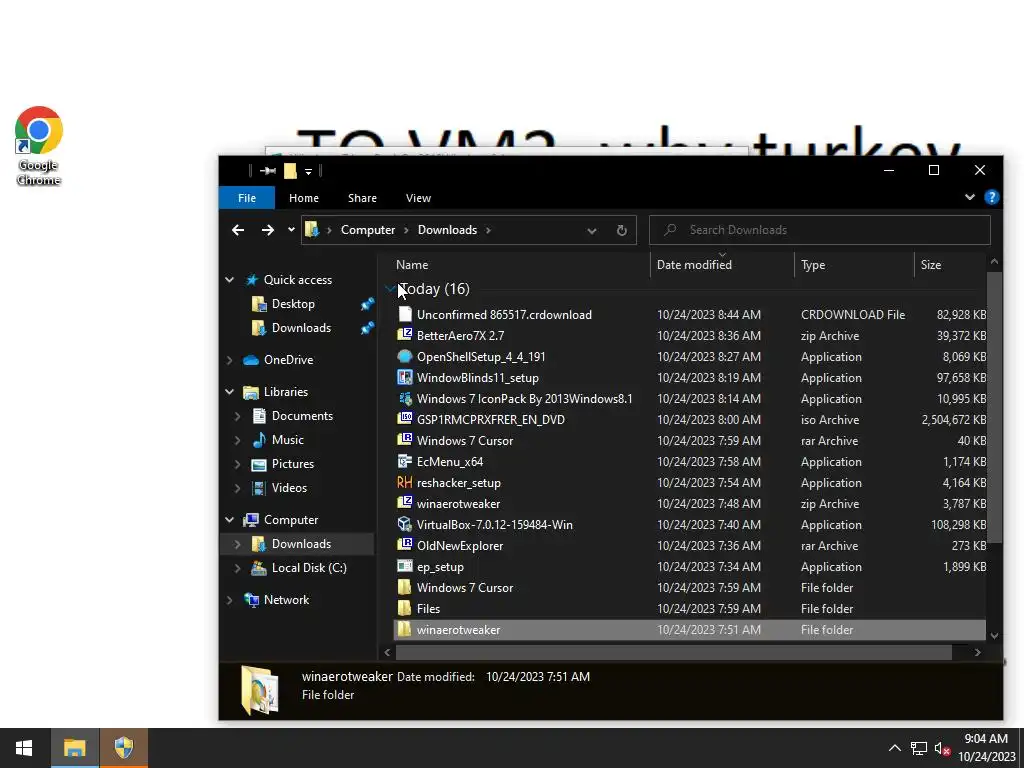
Task: Click the vertical scrollbar of file list
Action: click(994, 406)
